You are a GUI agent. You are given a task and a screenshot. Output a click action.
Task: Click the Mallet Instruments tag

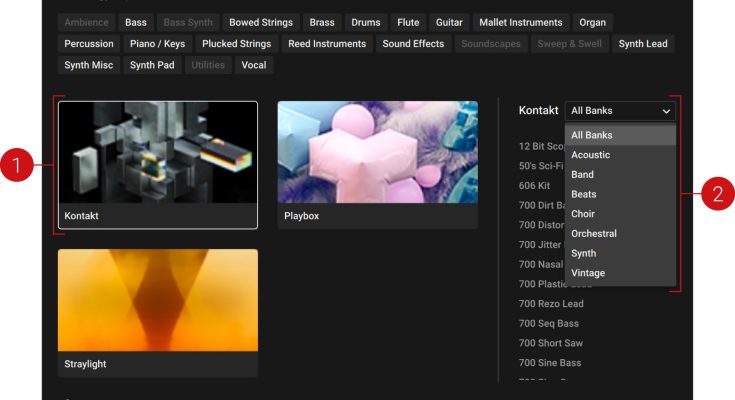pyautogui.click(x=519, y=22)
